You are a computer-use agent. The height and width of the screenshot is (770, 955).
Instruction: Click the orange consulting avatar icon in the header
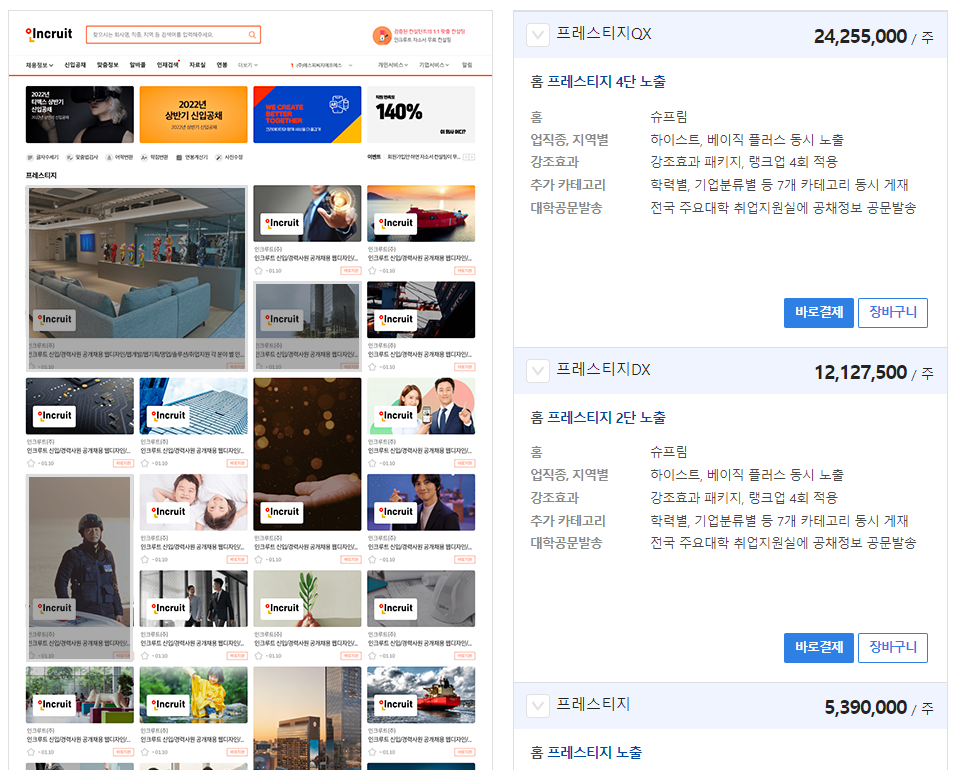382,35
